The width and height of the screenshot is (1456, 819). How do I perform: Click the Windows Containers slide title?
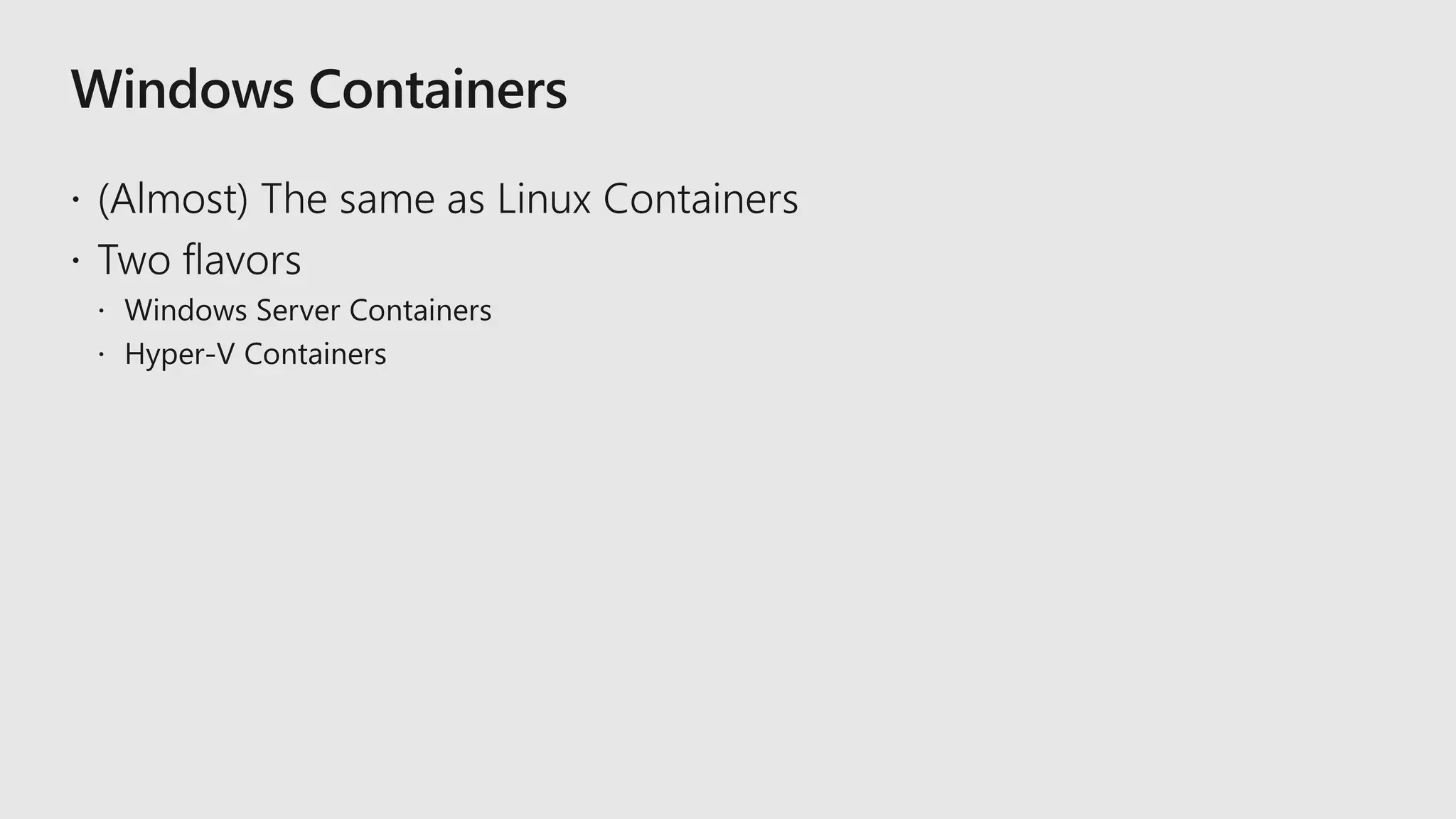pyautogui.click(x=319, y=90)
